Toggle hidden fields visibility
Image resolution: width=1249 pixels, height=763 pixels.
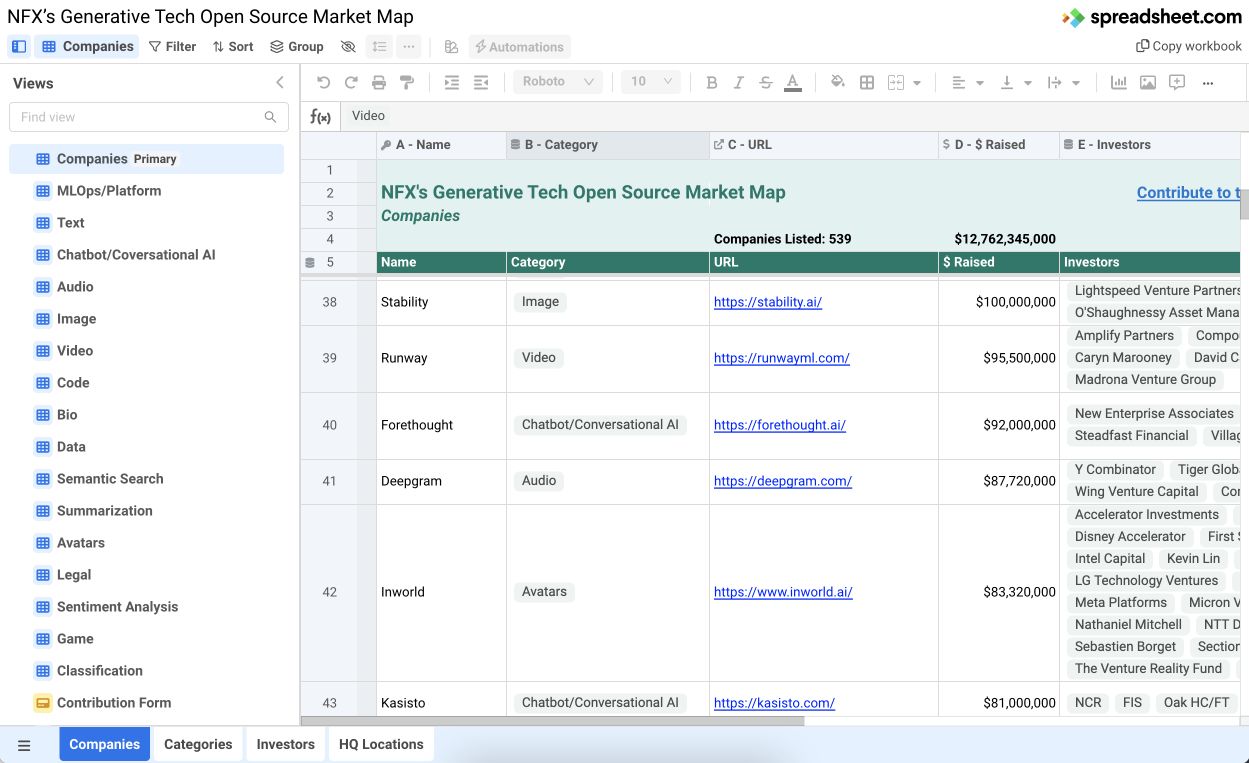pos(348,46)
